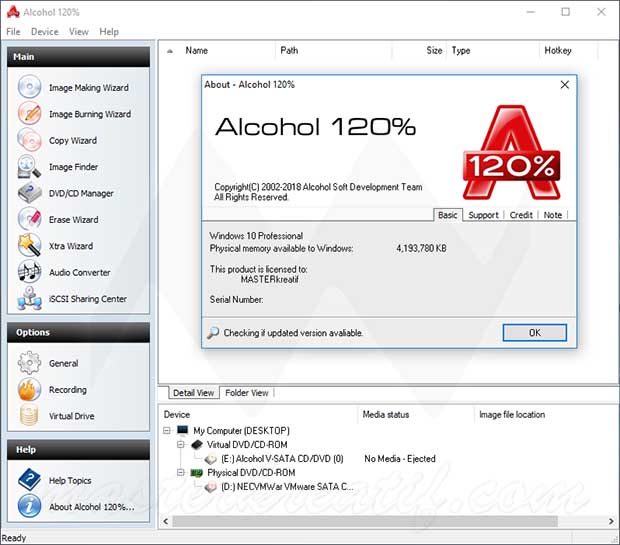
Task: Select the Folder View tab
Action: pos(247,393)
